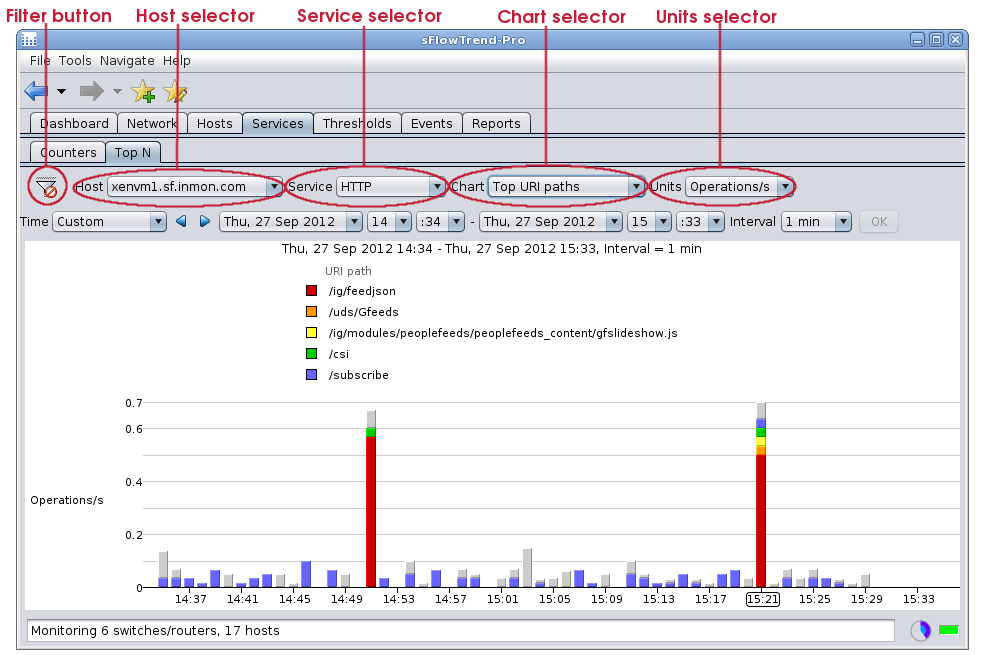The width and height of the screenshot is (993, 655).
Task: Click the gray forward navigation arrow
Action: (92, 92)
